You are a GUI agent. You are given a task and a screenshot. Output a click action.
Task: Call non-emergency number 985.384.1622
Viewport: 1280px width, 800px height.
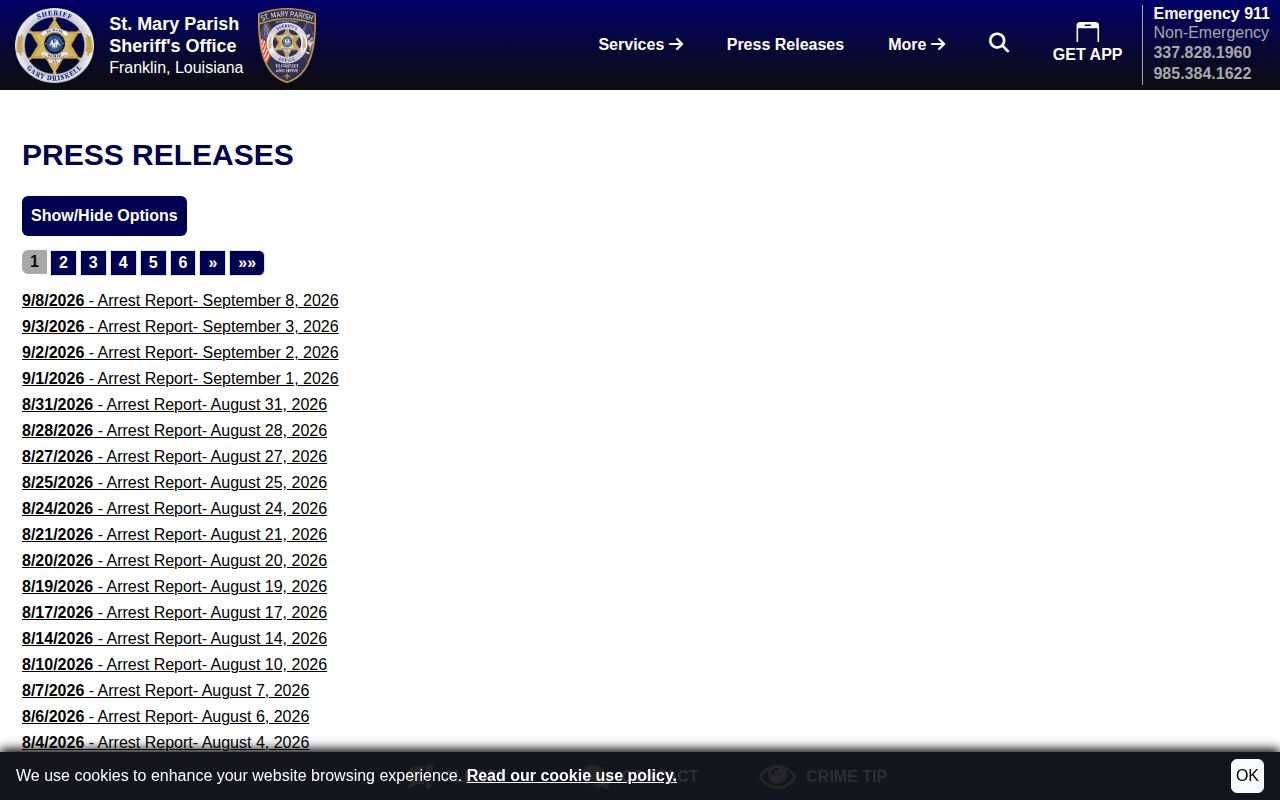[x=1202, y=74]
